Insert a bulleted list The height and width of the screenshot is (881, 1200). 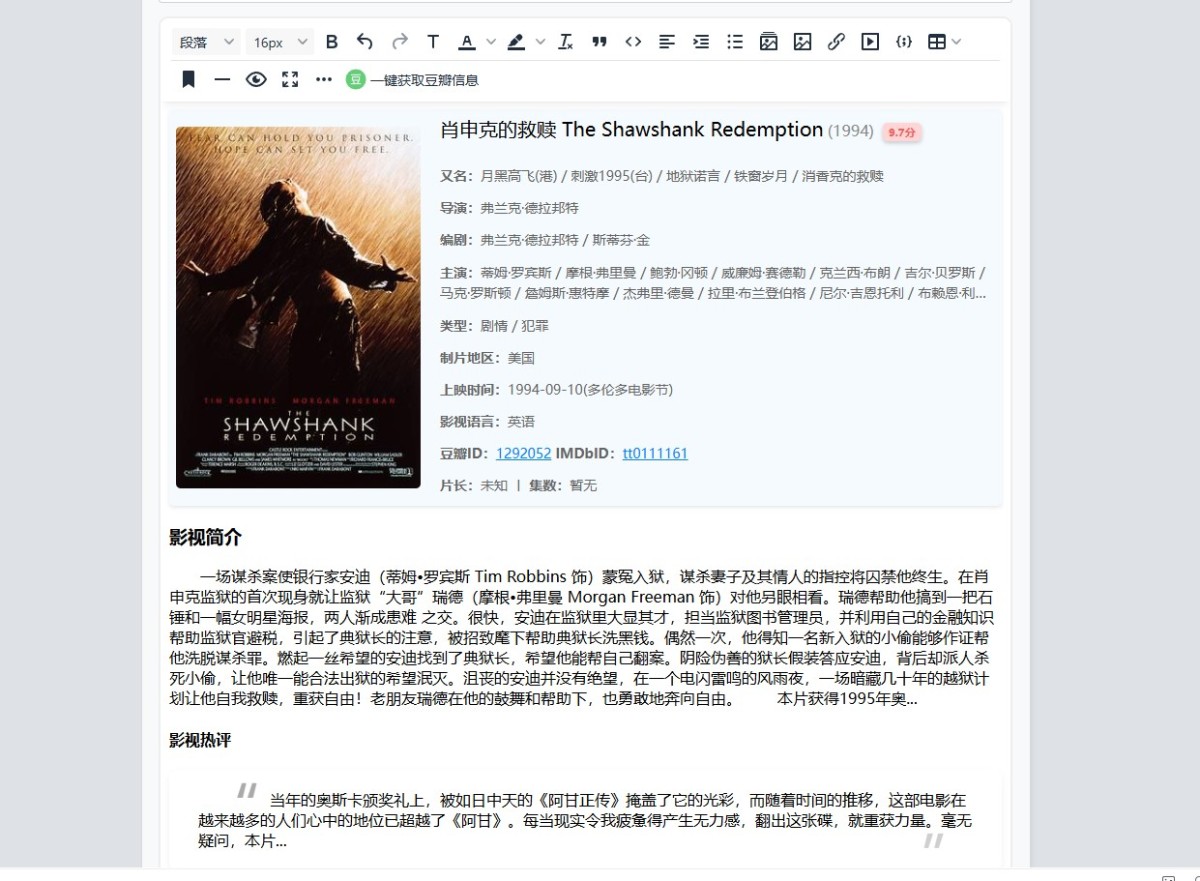pyautogui.click(x=735, y=42)
